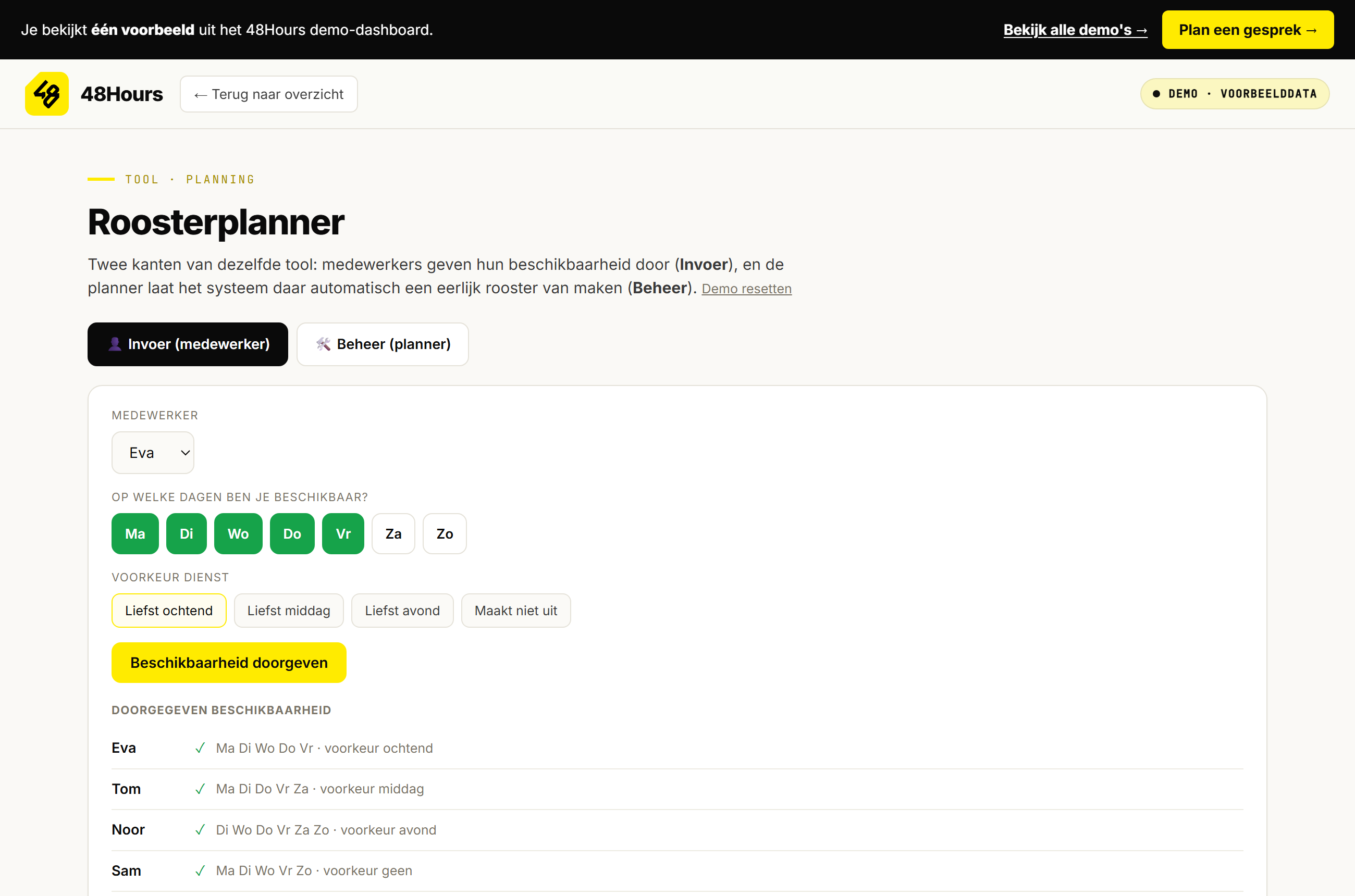The width and height of the screenshot is (1355, 896).
Task: Pick the Maakt niet uit option
Action: (x=516, y=611)
